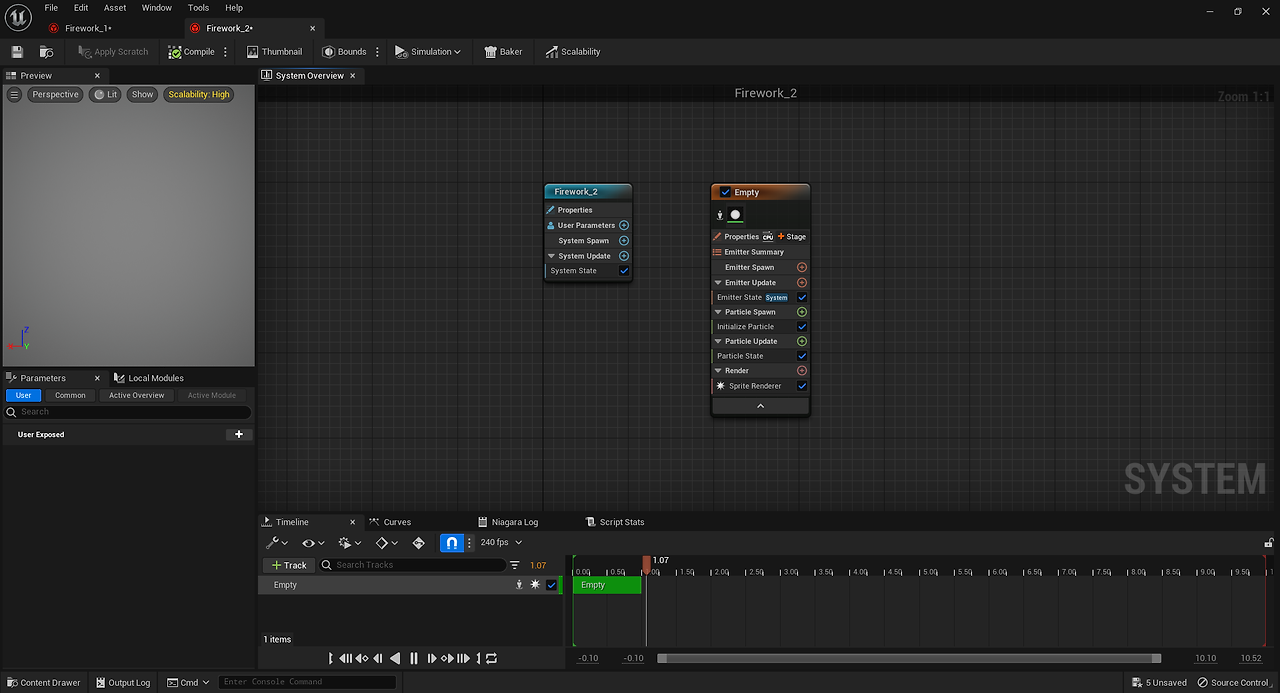Open the Script Stats tab

tap(621, 522)
